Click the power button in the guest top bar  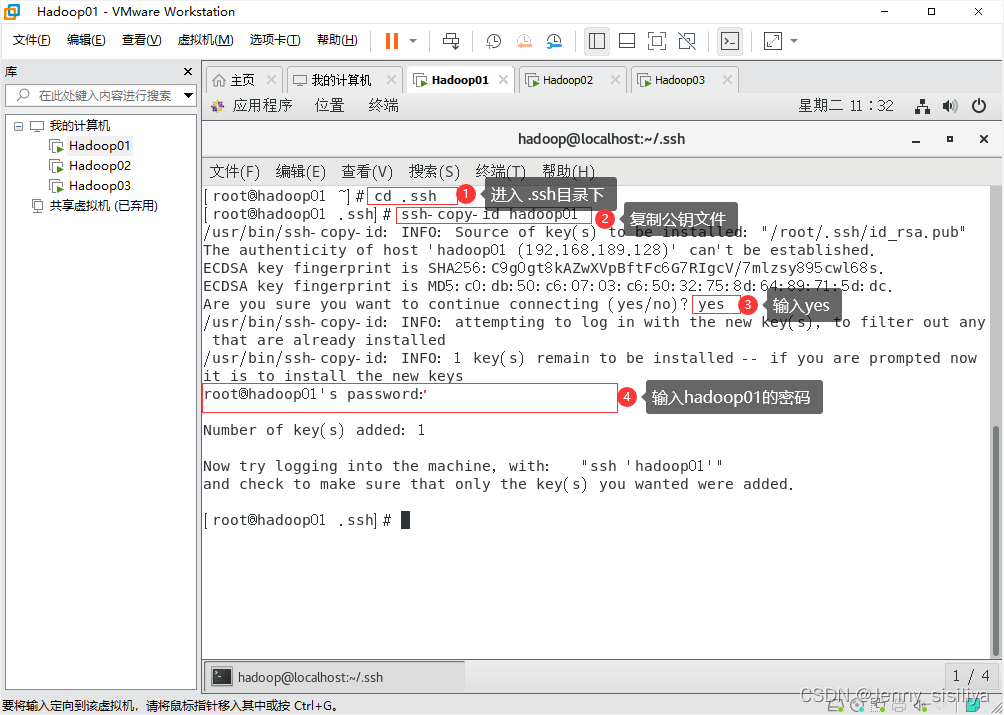[978, 105]
